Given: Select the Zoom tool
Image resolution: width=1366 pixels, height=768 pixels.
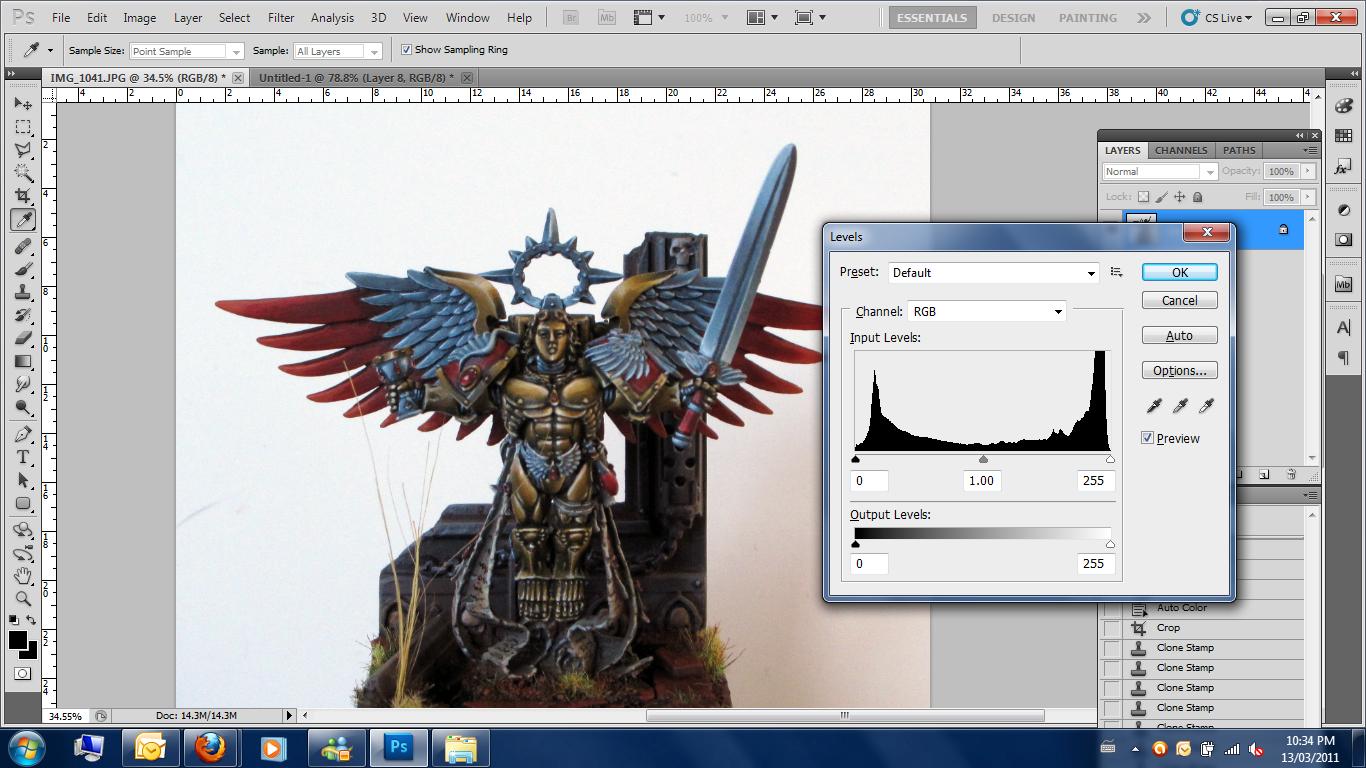Looking at the screenshot, I should 23,599.
